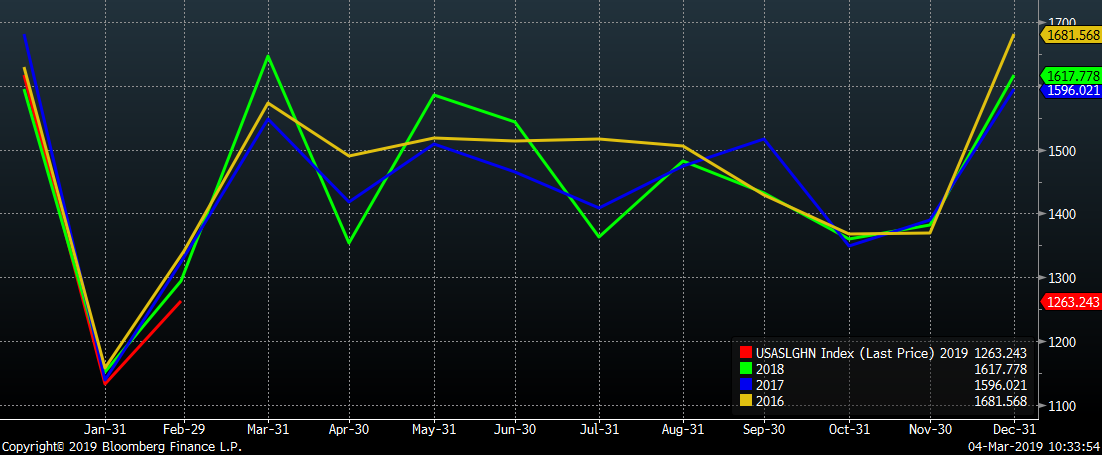Click the red 1263.243 price tag
The width and height of the screenshot is (1102, 455).
1072,302
